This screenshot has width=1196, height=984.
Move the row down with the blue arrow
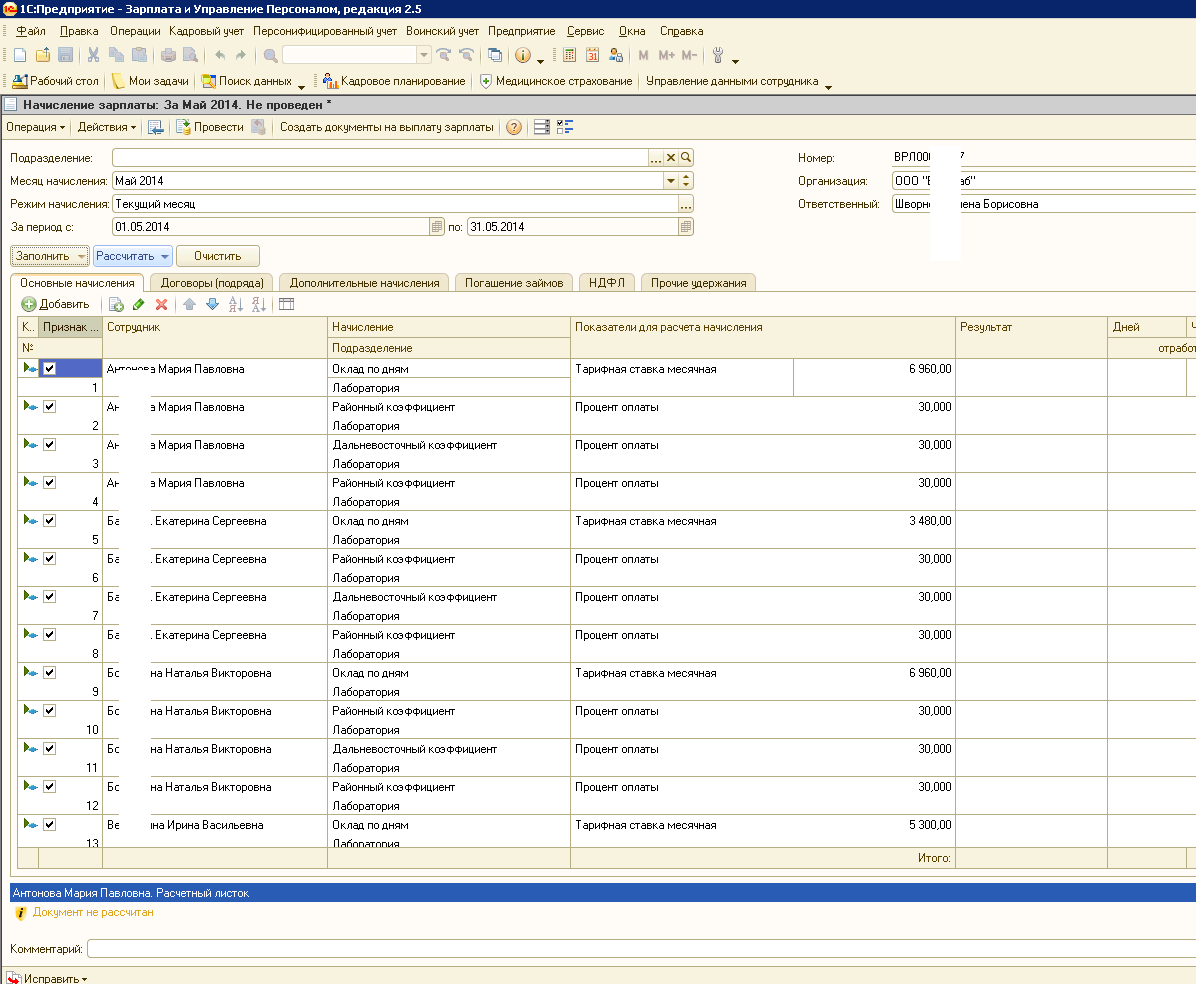212,304
